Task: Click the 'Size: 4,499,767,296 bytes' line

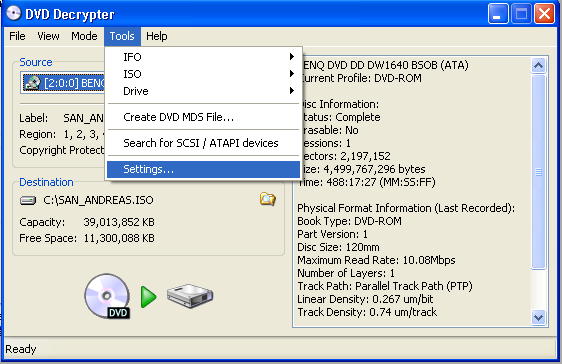Action: click(363, 169)
